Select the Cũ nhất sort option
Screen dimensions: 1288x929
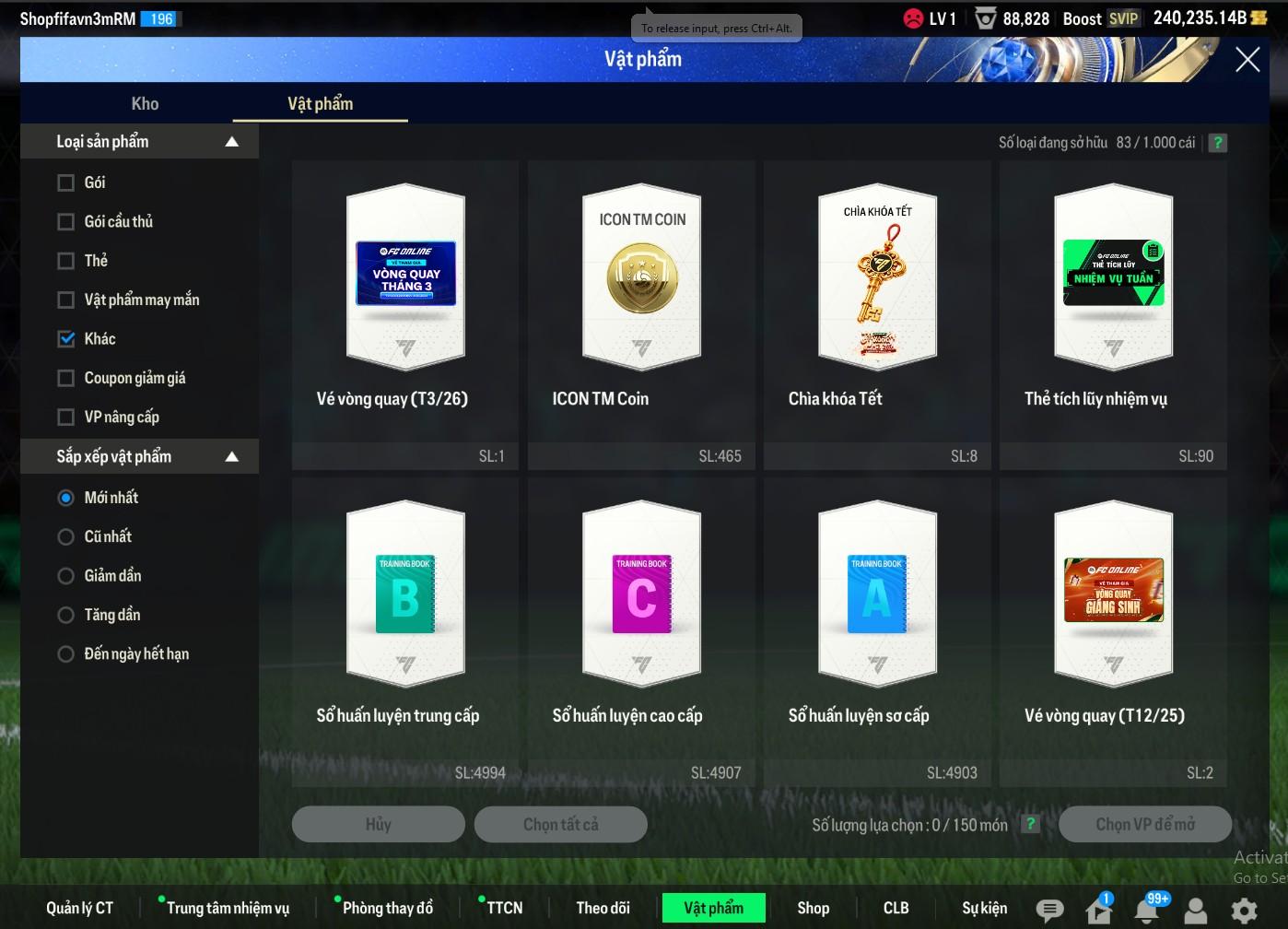[66, 536]
